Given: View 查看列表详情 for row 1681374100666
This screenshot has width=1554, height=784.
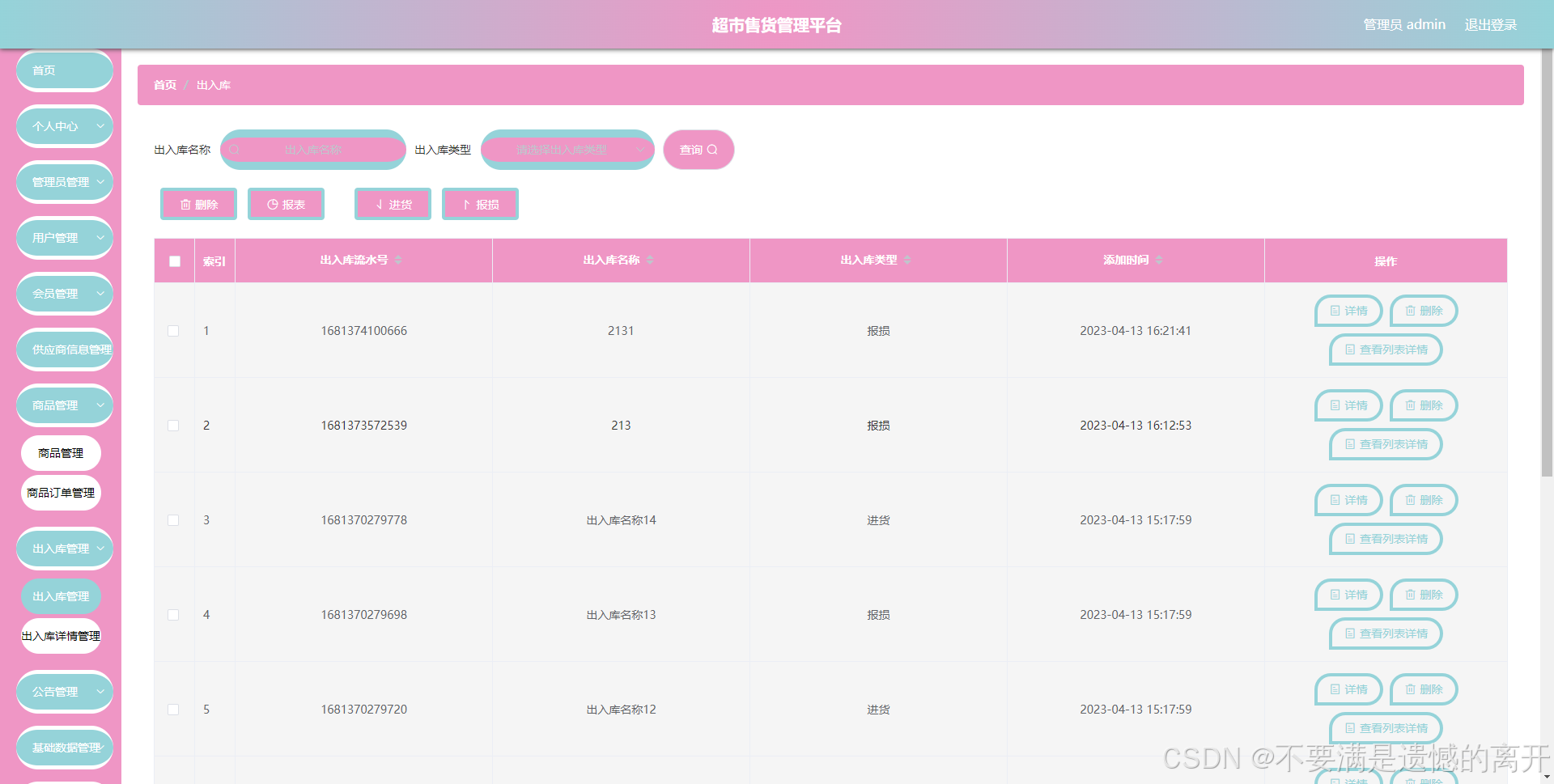Looking at the screenshot, I should pyautogui.click(x=1386, y=350).
